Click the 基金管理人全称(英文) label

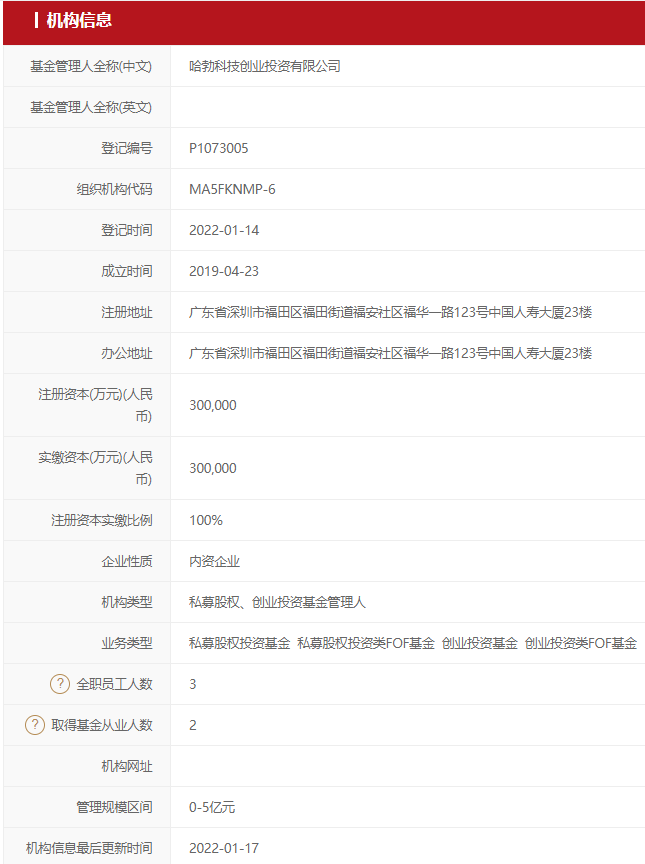pos(91,107)
